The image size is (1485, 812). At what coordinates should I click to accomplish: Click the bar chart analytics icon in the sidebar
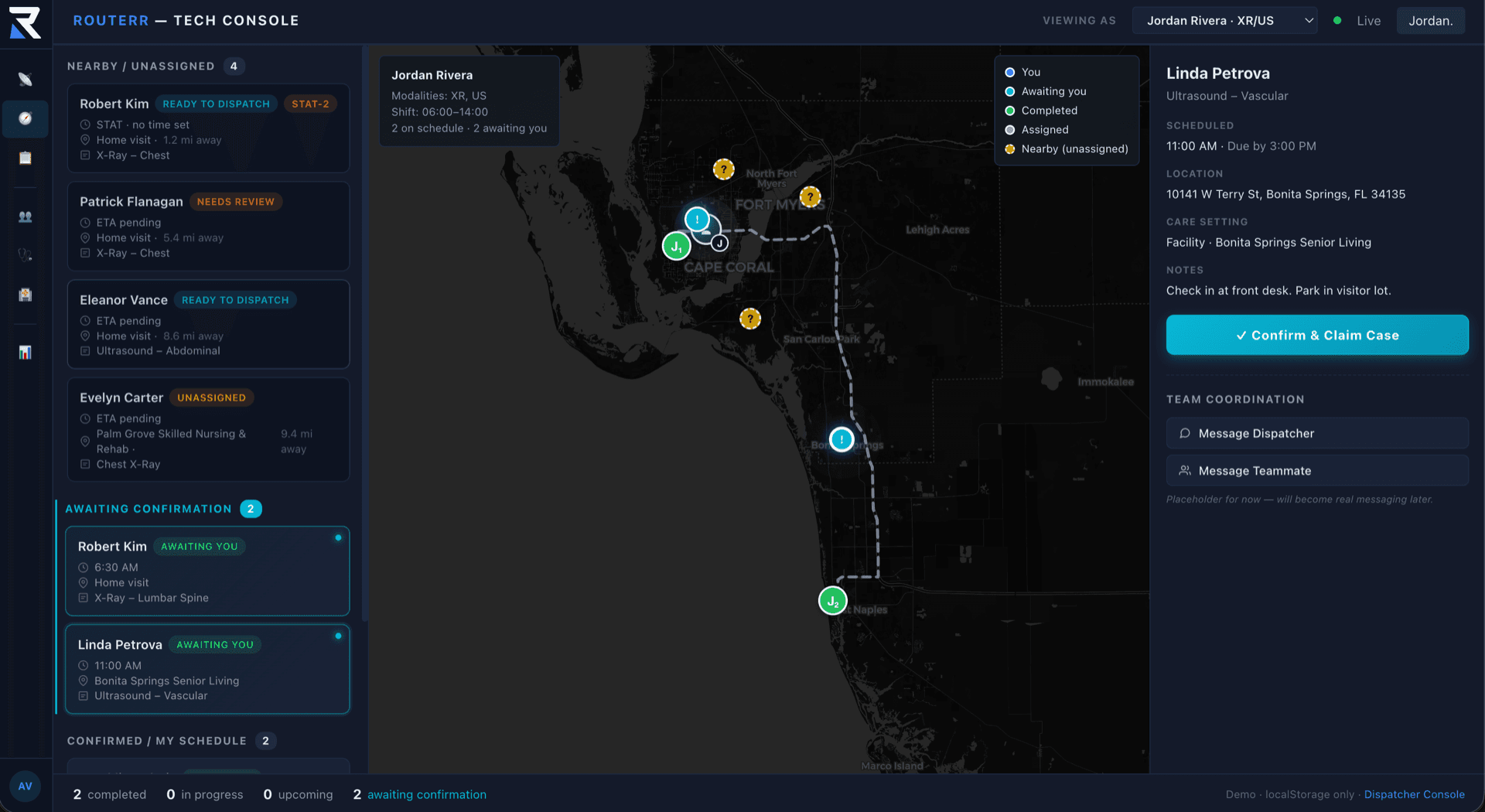coord(26,352)
